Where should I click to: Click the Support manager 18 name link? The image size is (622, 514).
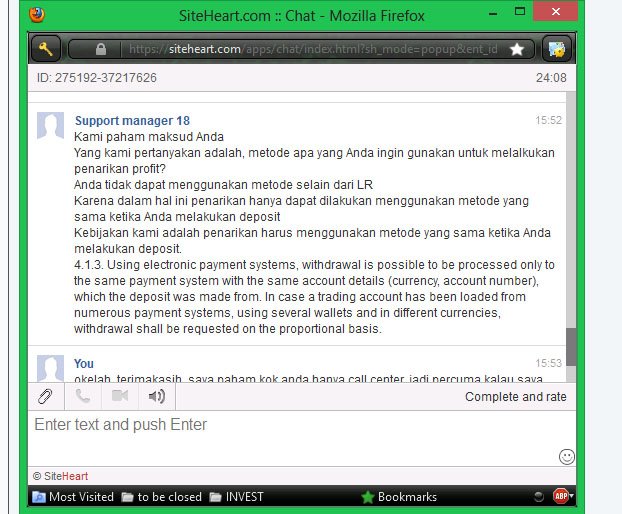pyautogui.click(x=132, y=121)
